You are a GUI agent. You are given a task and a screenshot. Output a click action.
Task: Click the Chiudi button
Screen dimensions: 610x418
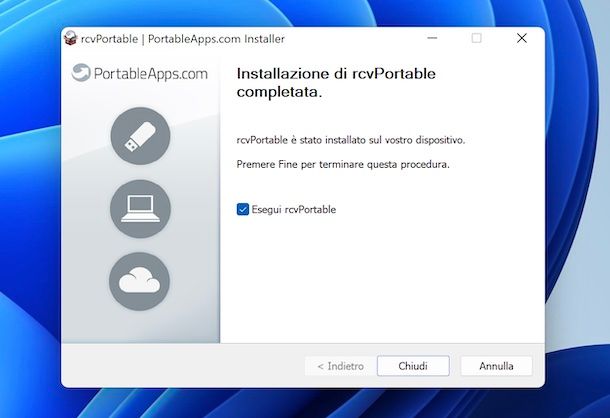pos(413,366)
